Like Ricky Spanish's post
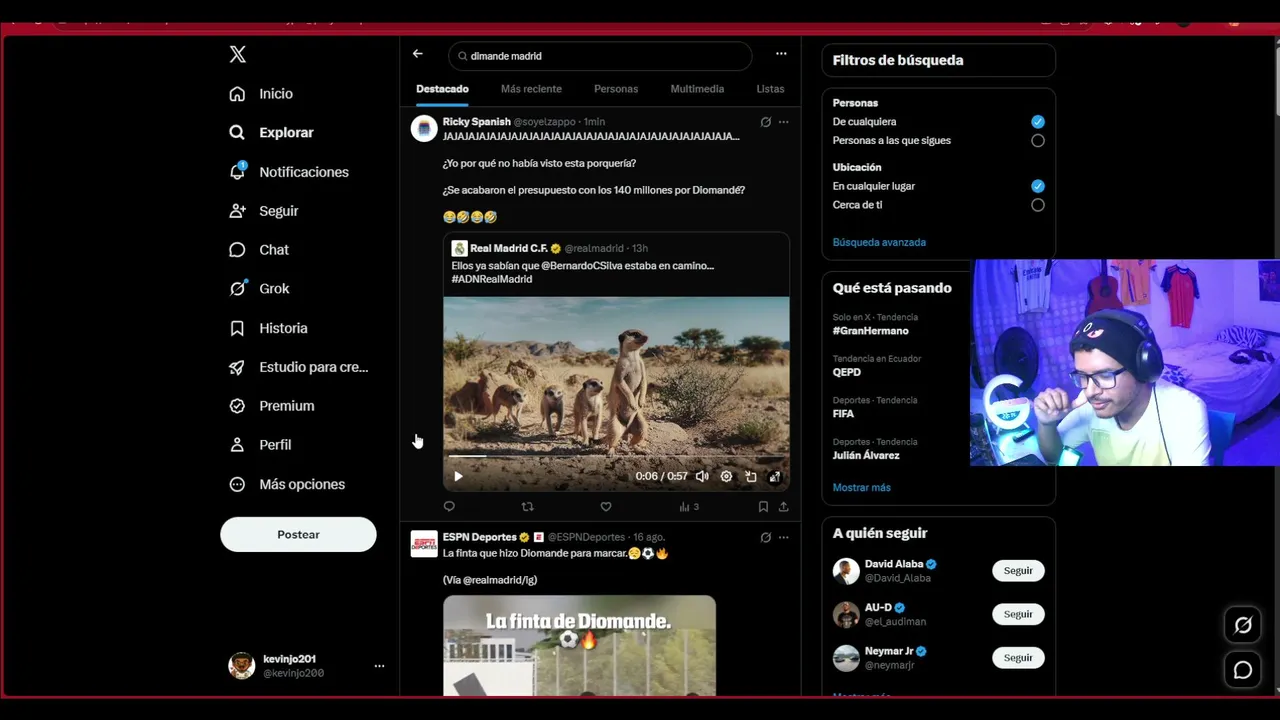 click(606, 507)
